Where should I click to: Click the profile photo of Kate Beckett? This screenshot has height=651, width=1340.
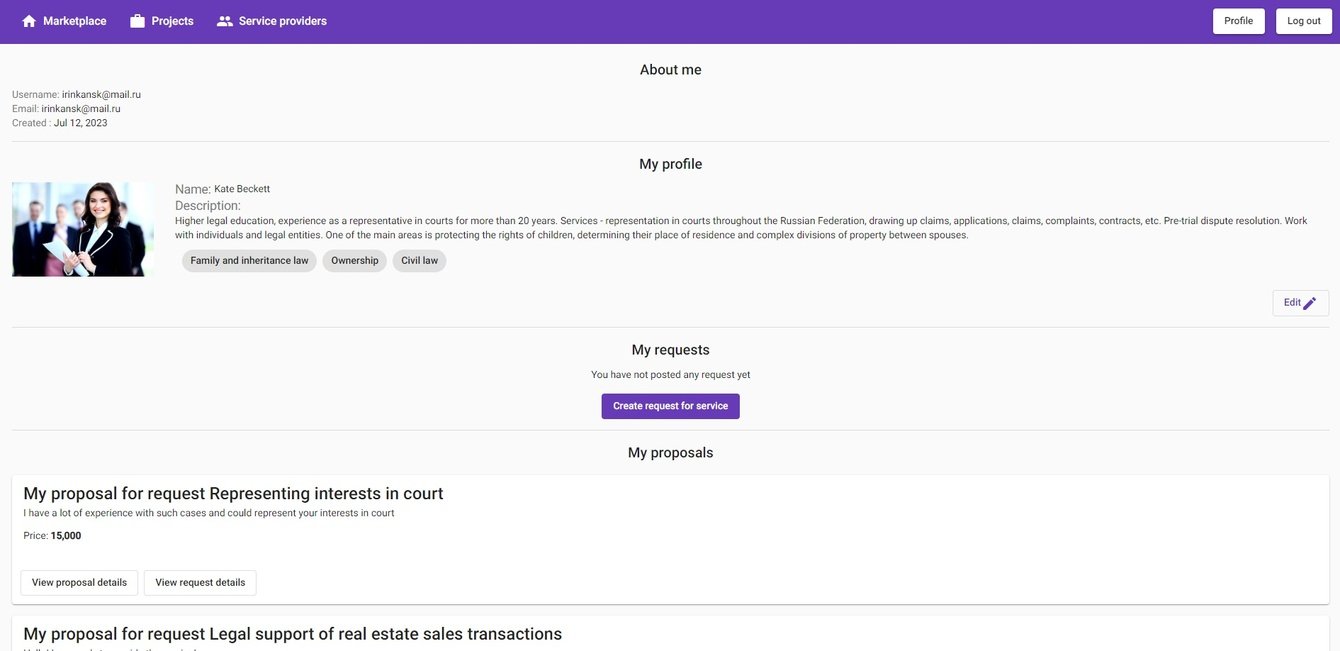[x=83, y=229]
